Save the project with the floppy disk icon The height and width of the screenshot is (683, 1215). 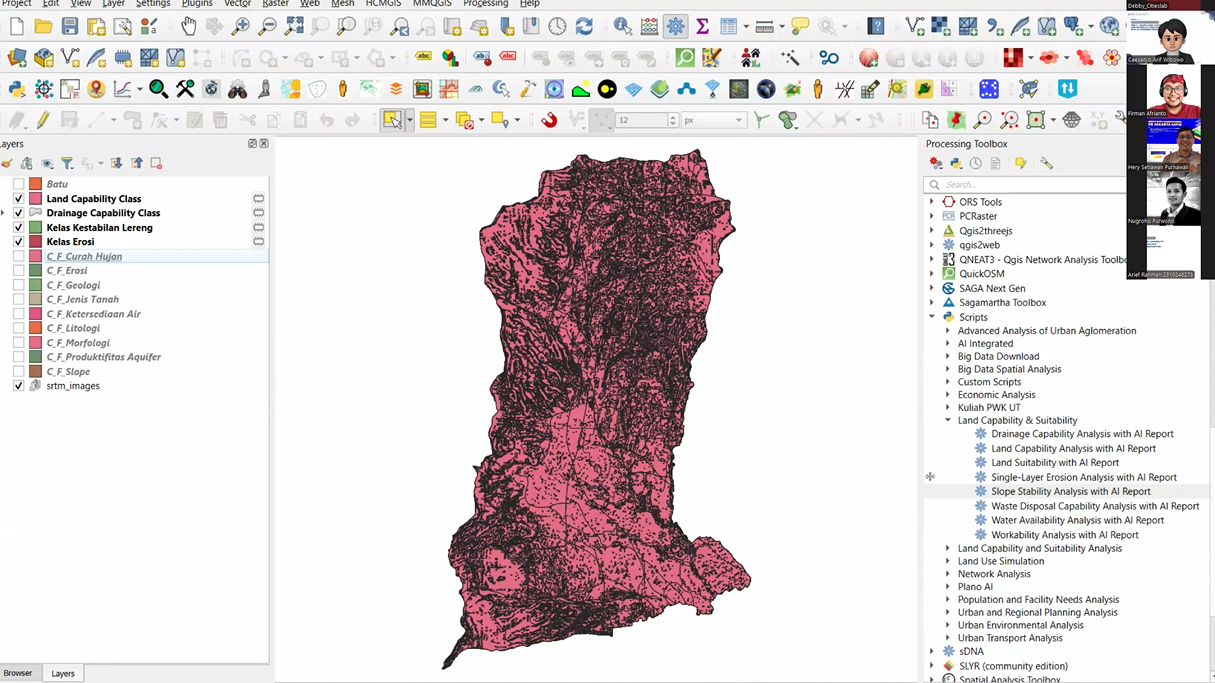(70, 27)
